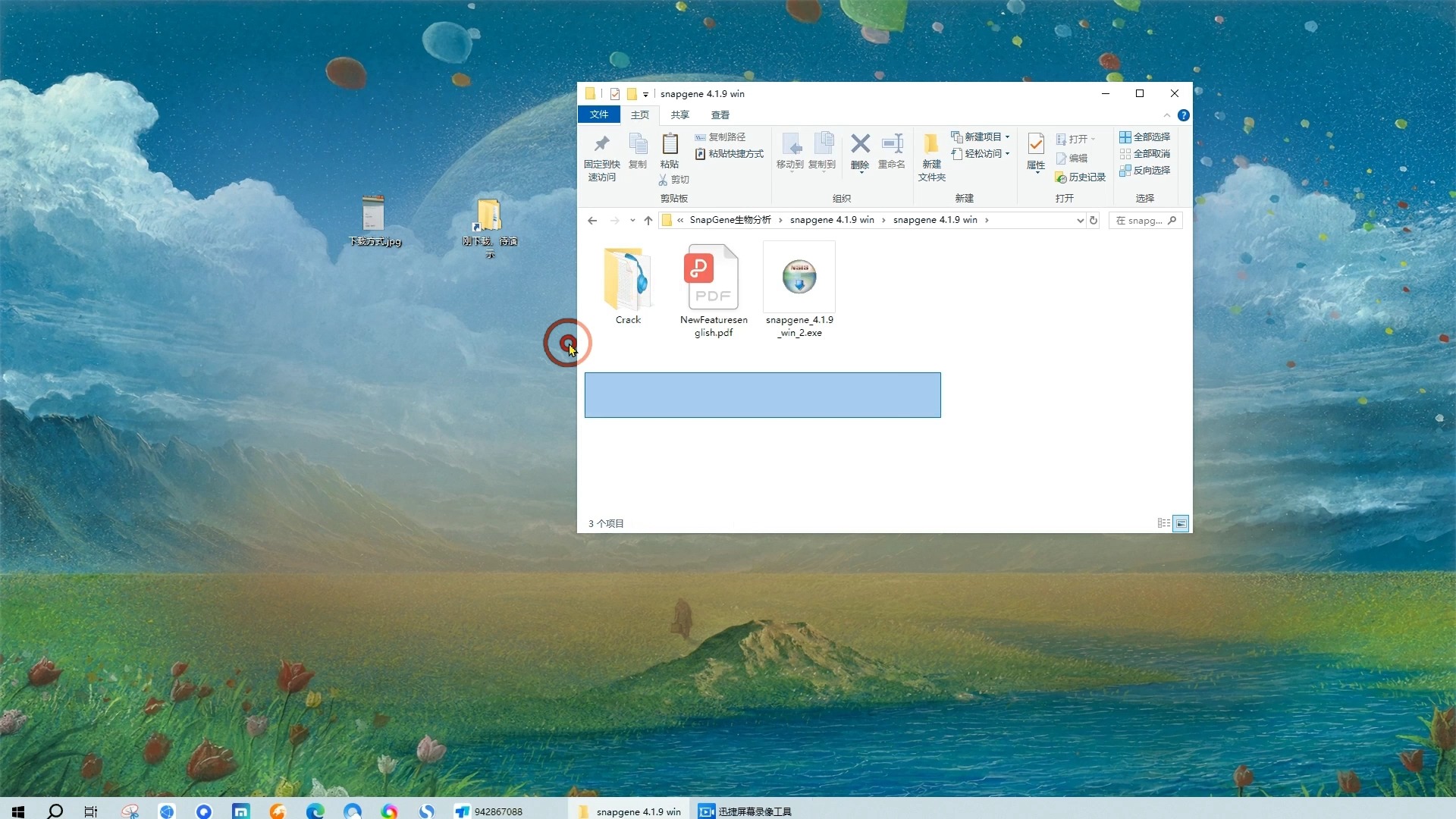
Task: Open the Open (打开) dropdown in ribbon
Action: 1075,140
